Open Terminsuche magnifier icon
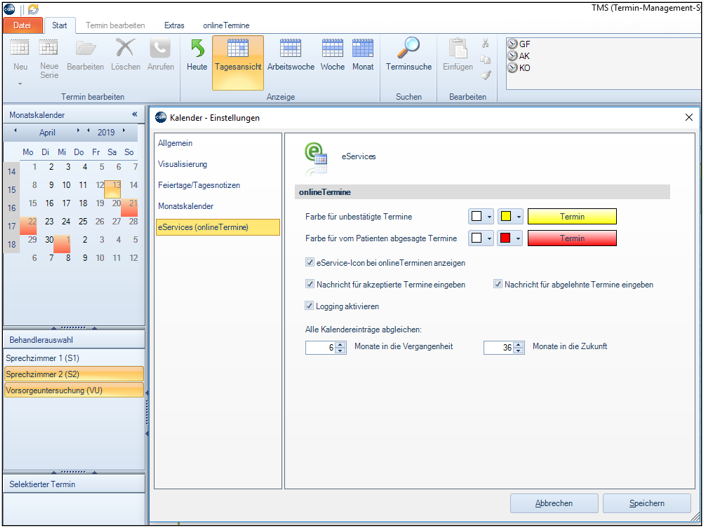This screenshot has width=704, height=528. 409,48
